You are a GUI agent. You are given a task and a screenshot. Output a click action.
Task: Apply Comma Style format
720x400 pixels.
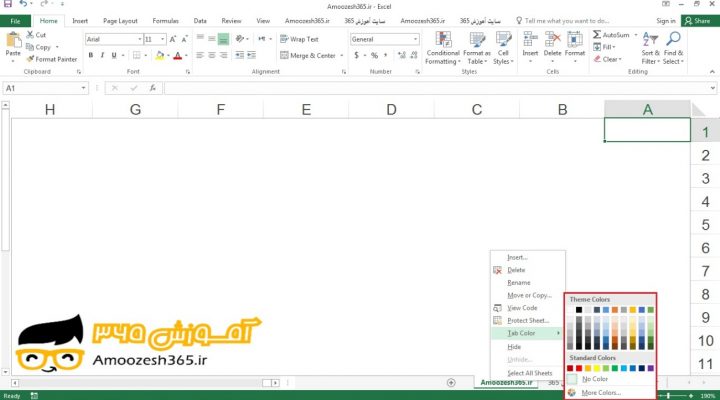[386, 56]
